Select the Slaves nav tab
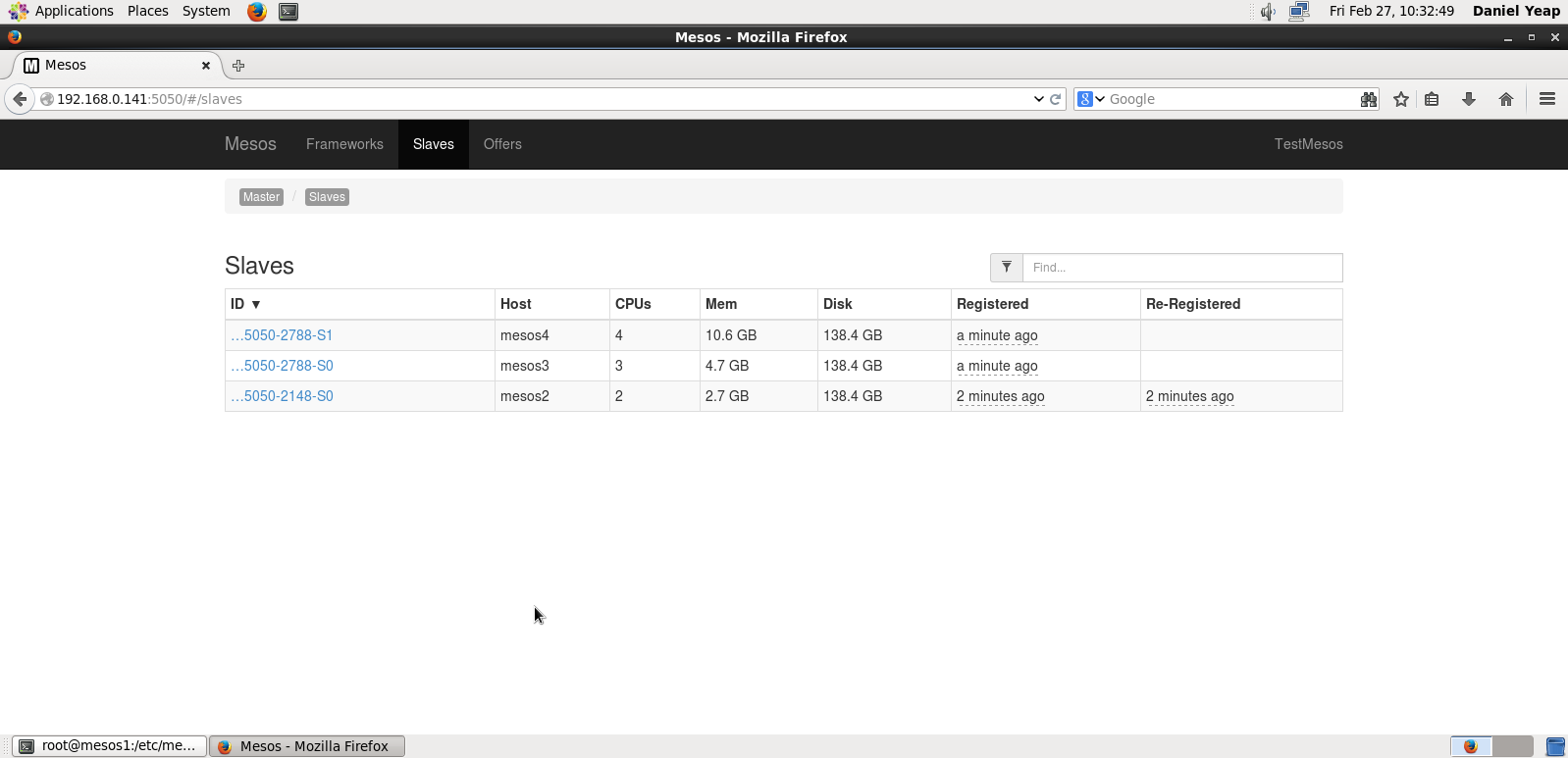The width and height of the screenshot is (1568, 758). [434, 144]
